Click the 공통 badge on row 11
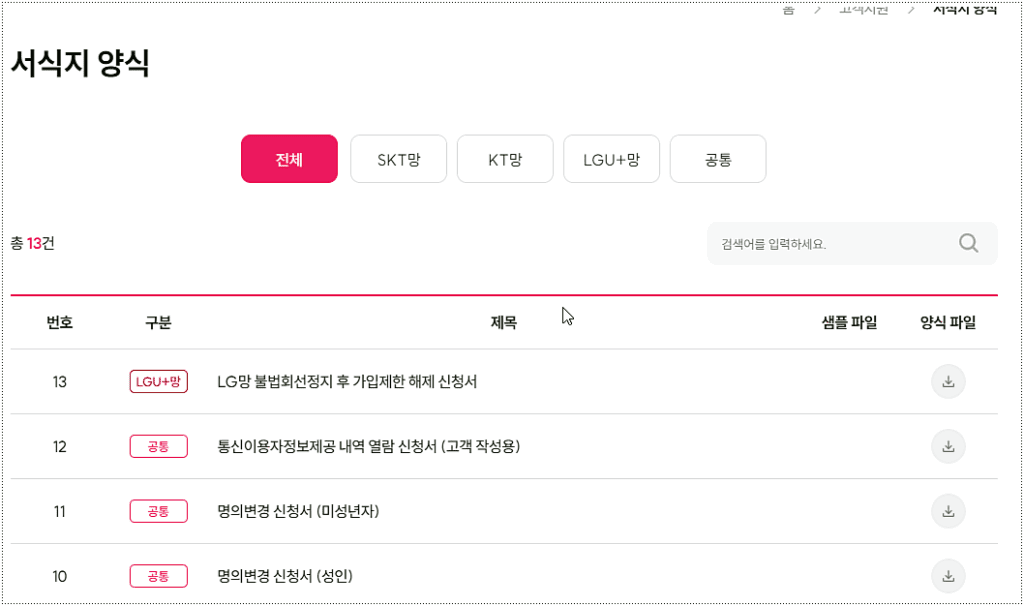Image resolution: width=1024 pixels, height=606 pixels. (158, 511)
